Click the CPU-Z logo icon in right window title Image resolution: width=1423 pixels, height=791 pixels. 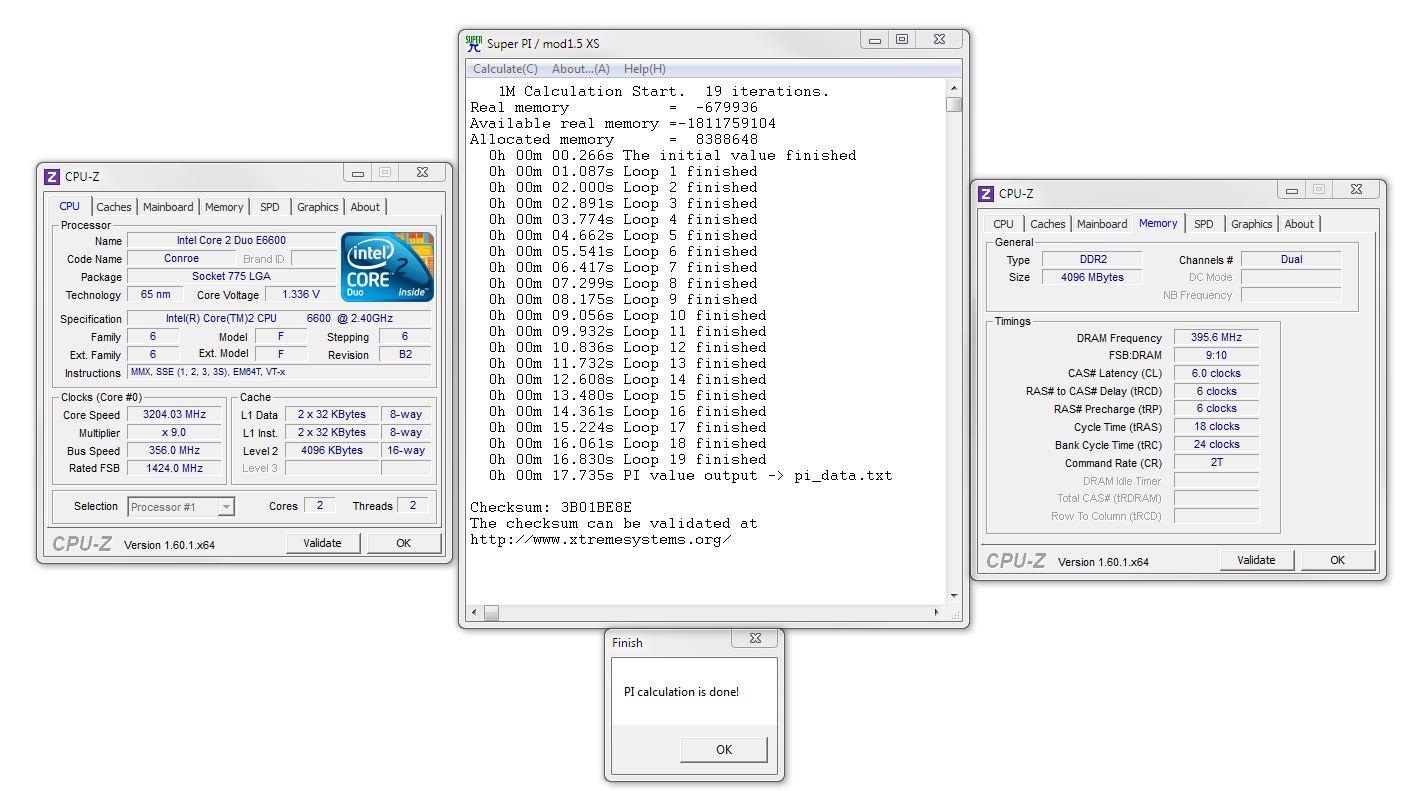point(986,194)
